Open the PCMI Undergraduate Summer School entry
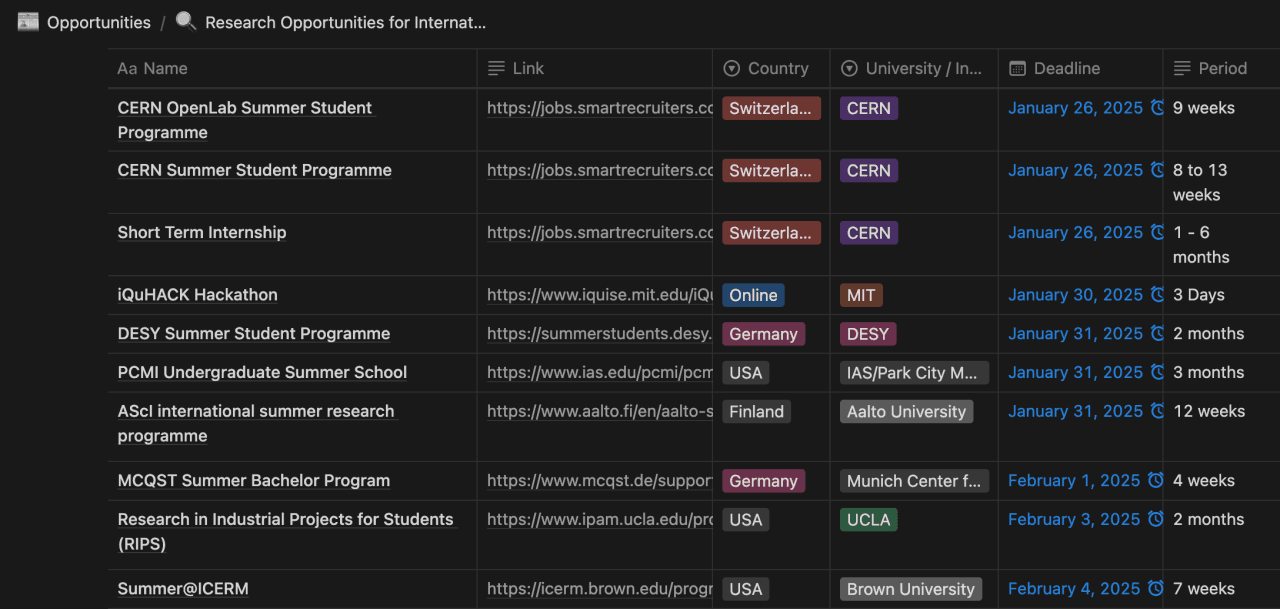 (262, 373)
